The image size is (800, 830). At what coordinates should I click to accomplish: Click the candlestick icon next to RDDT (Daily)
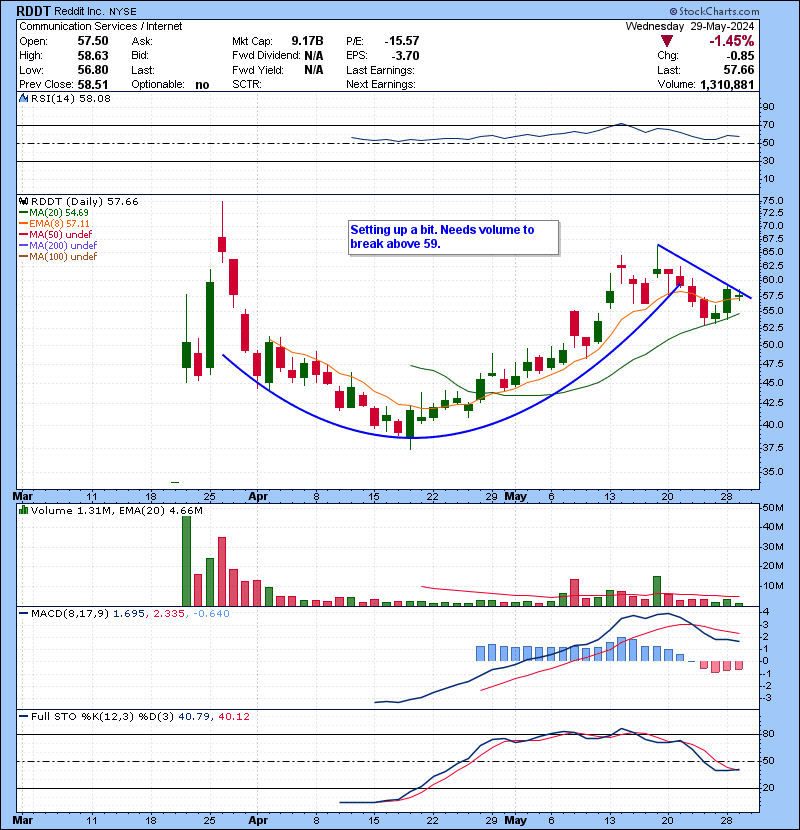(23, 201)
